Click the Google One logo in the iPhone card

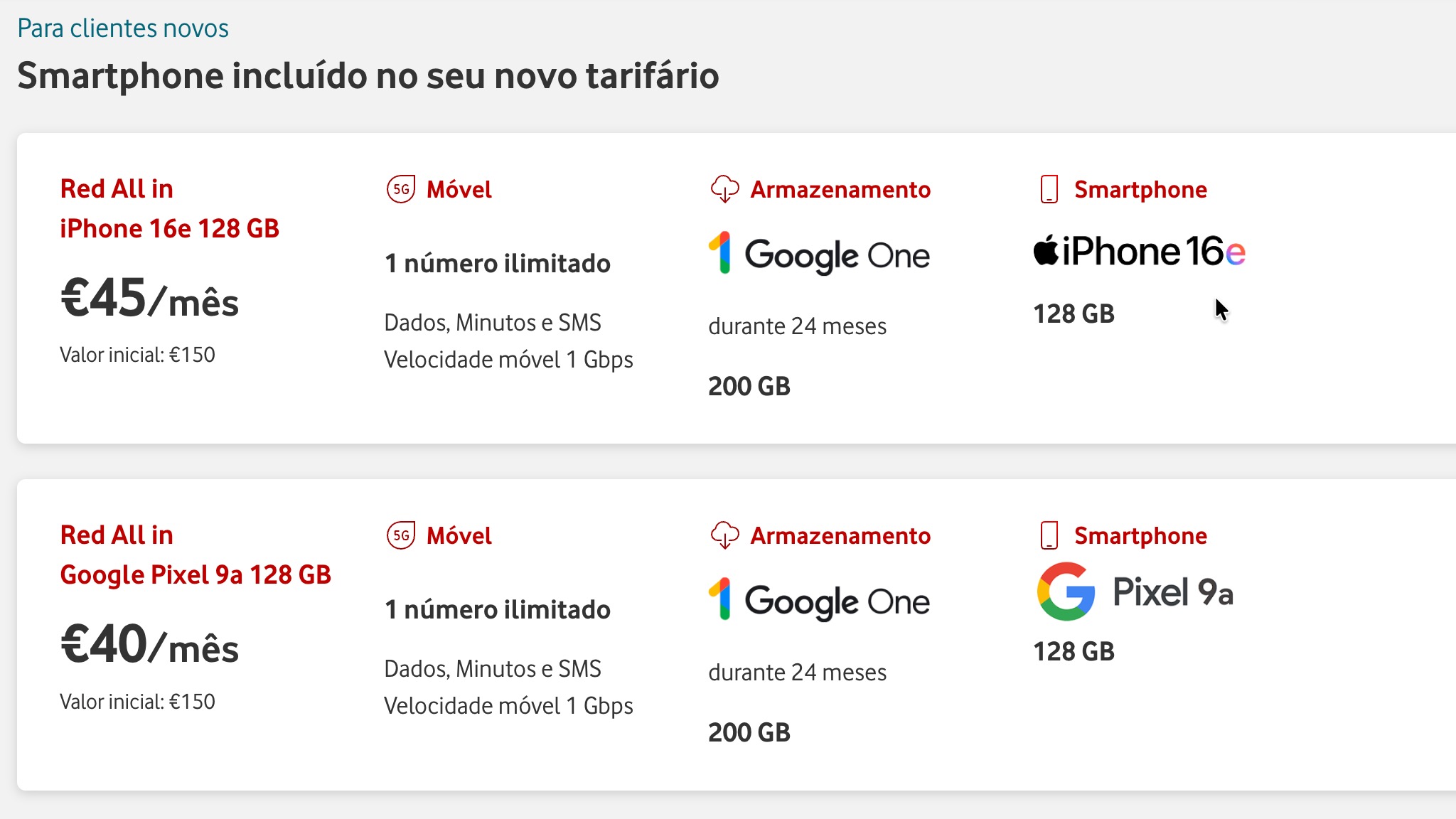tap(819, 254)
